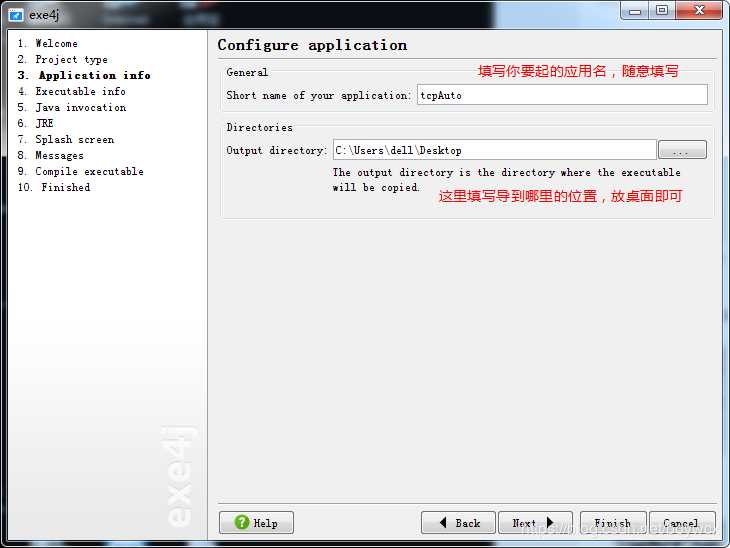Open the Executable info step
The image size is (730, 548).
pyautogui.click(x=72, y=91)
